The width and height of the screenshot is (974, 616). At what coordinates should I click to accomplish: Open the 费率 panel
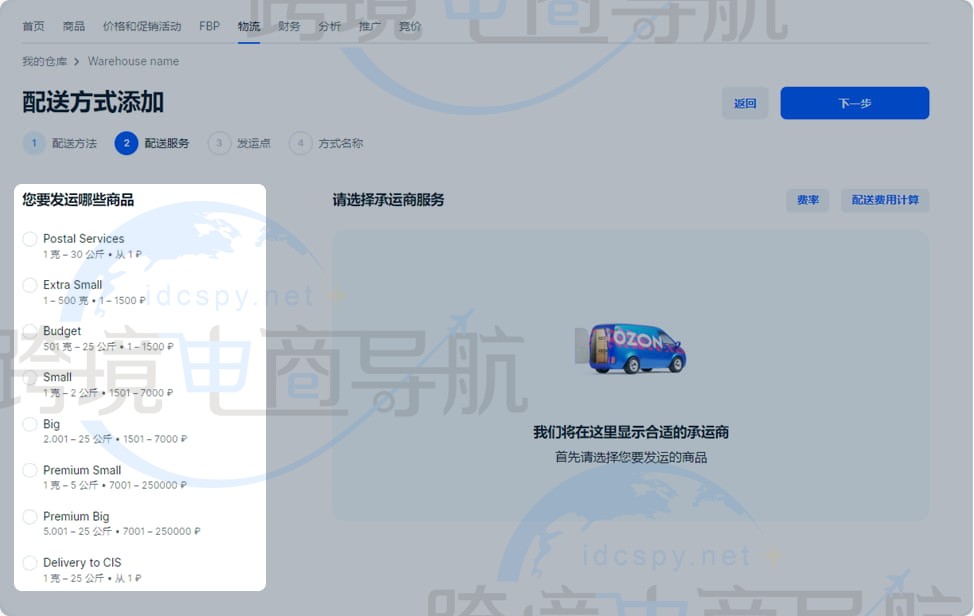807,200
